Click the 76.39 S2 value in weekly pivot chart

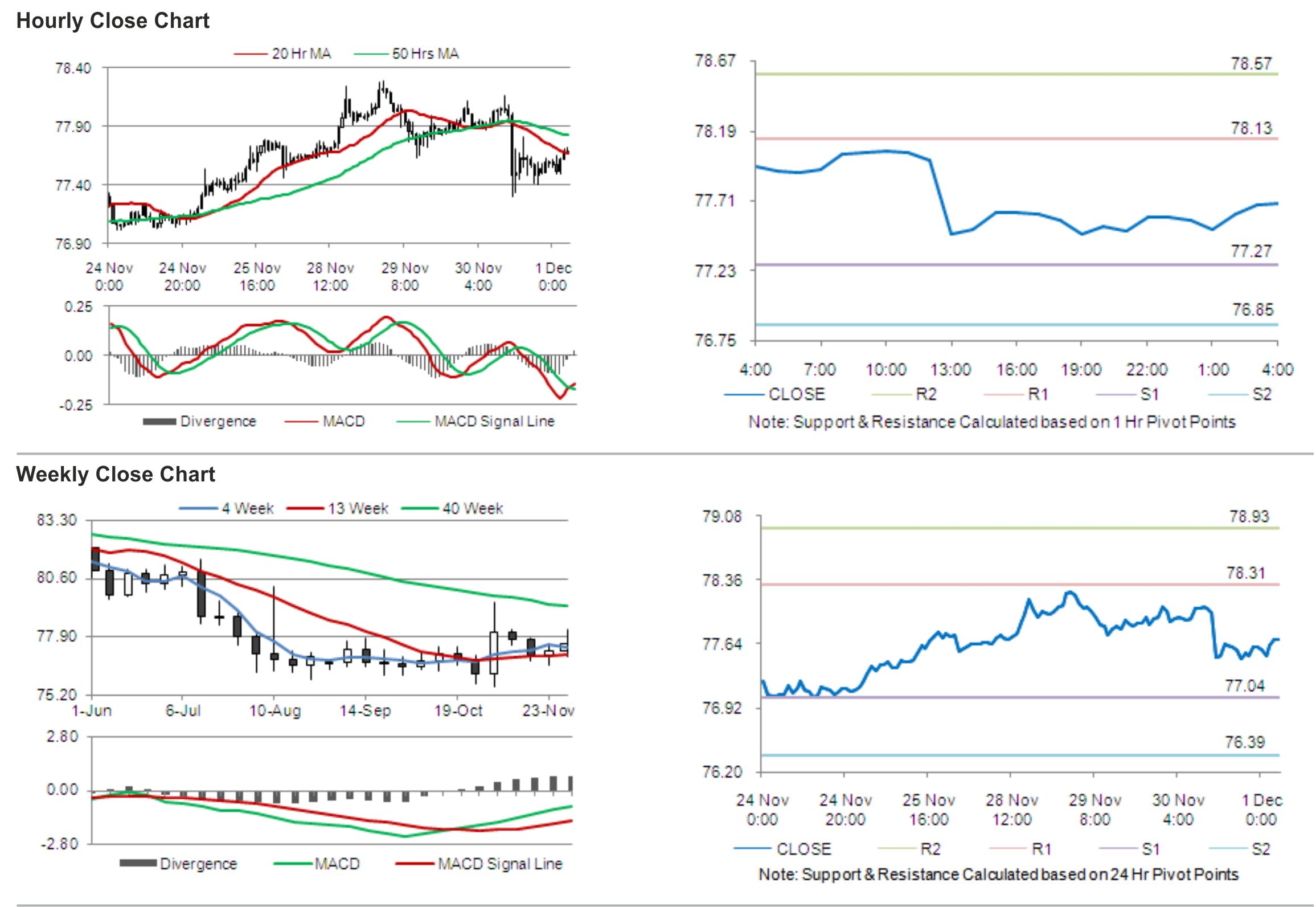coord(1245,742)
